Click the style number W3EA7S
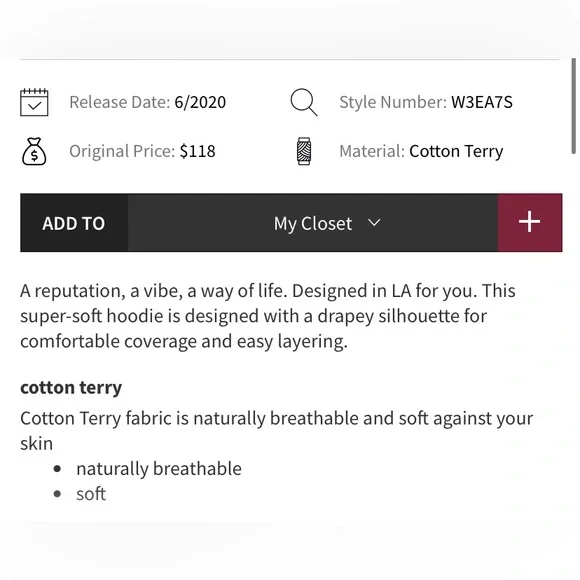The image size is (580, 580). point(482,102)
